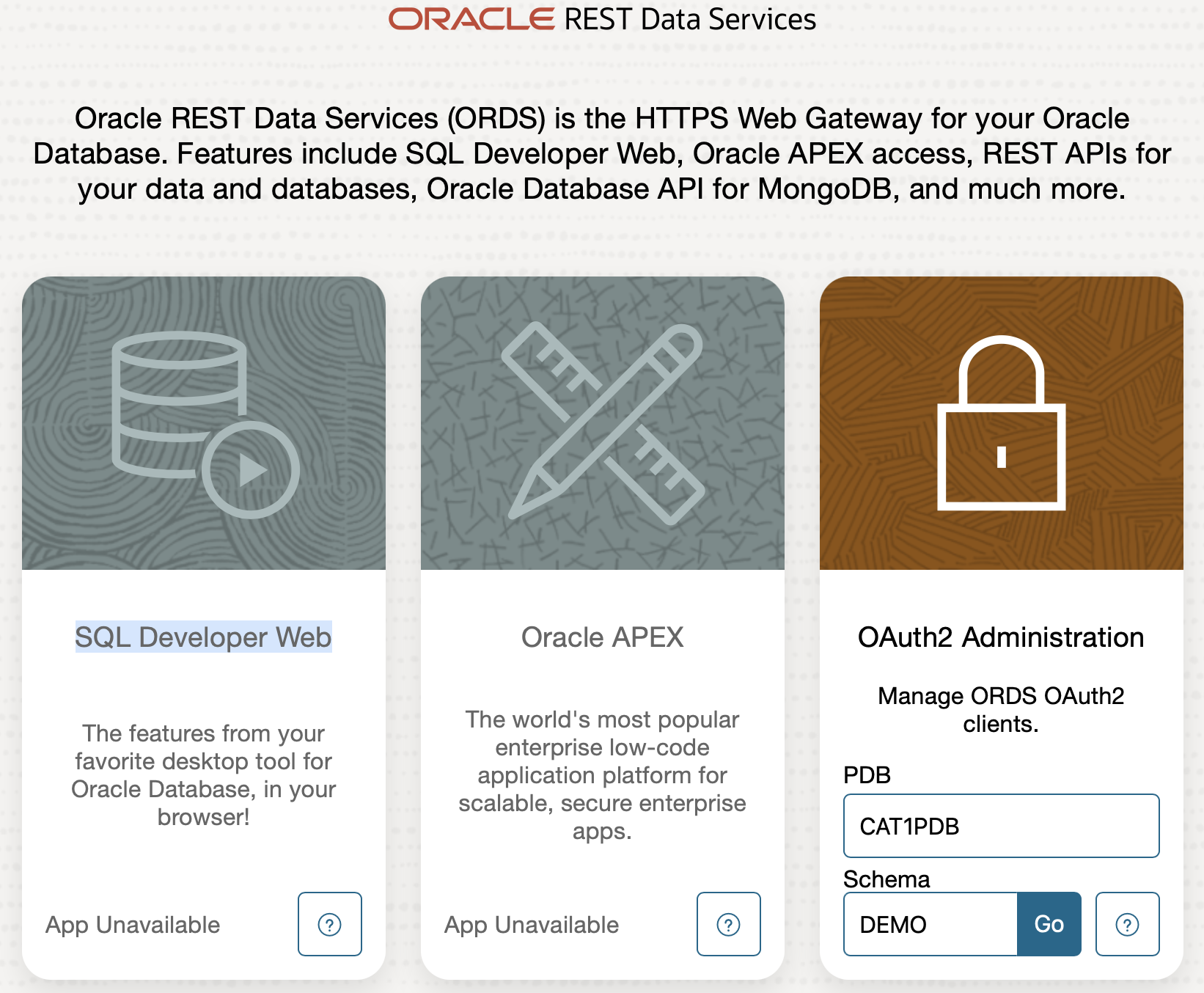Click the SQL Developer Web title
1204x993 pixels.
click(x=204, y=637)
